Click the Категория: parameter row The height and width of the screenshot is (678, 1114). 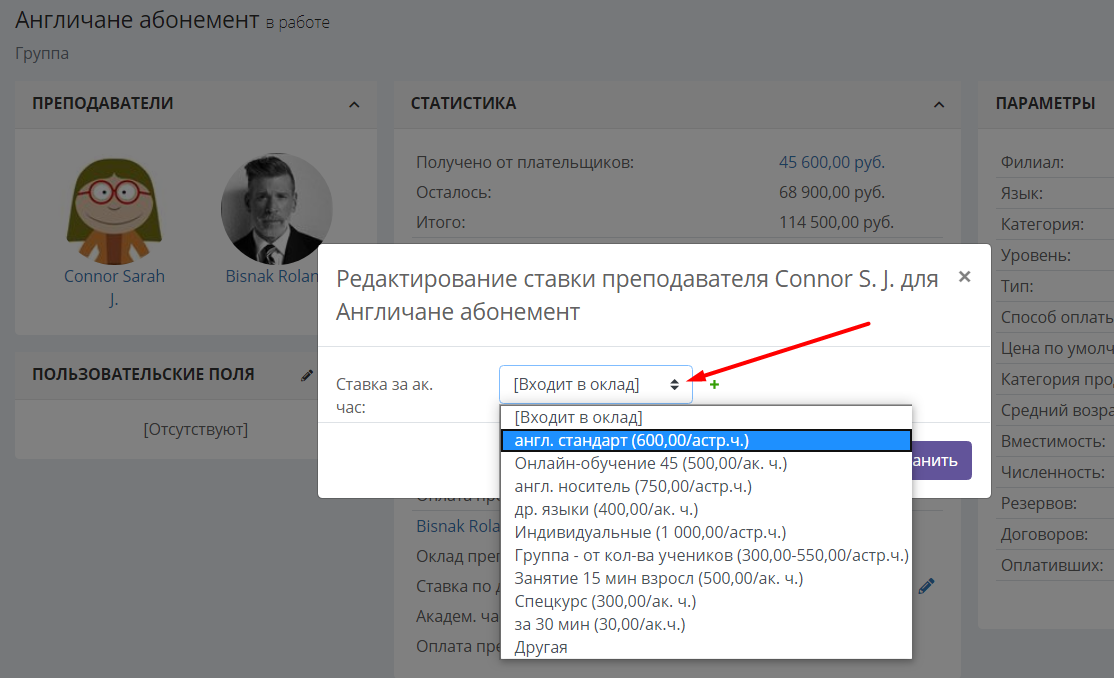pyautogui.click(x=1057, y=225)
